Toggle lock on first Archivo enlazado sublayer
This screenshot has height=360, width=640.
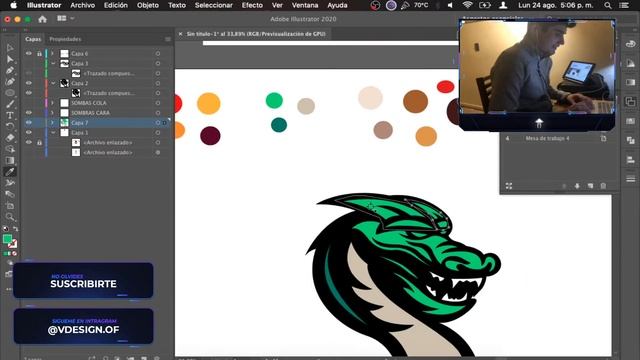(39, 142)
